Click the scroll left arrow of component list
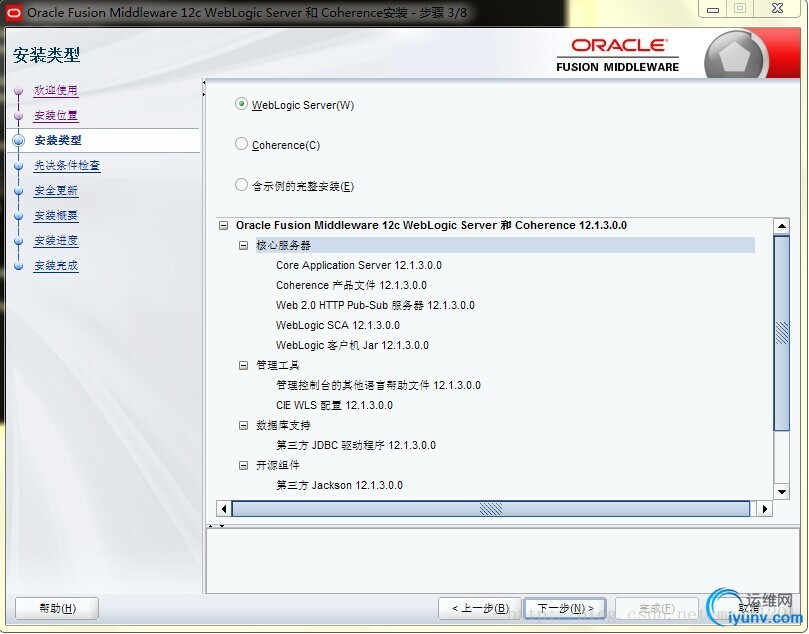Screen dimensions: 809x634 (224, 509)
